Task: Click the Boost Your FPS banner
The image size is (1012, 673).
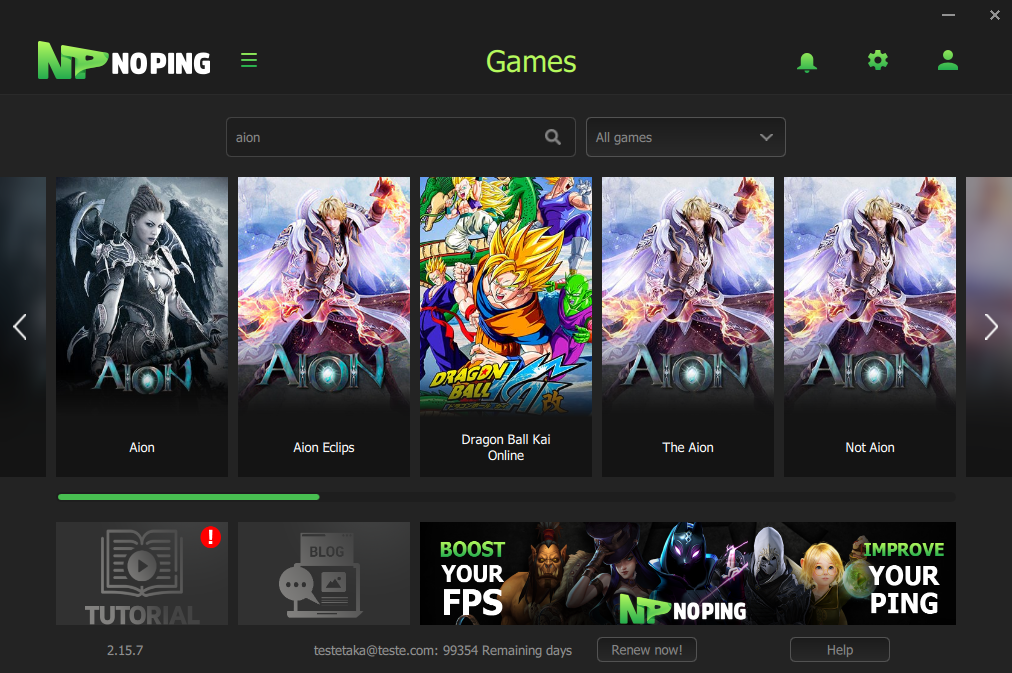Action: pyautogui.click(x=688, y=574)
